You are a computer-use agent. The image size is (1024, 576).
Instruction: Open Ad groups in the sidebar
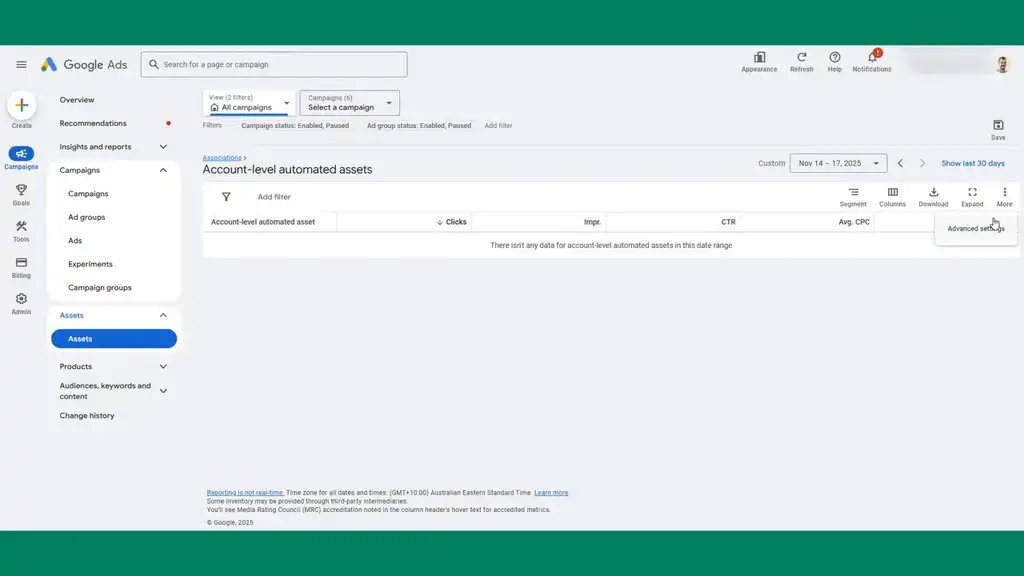[86, 217]
